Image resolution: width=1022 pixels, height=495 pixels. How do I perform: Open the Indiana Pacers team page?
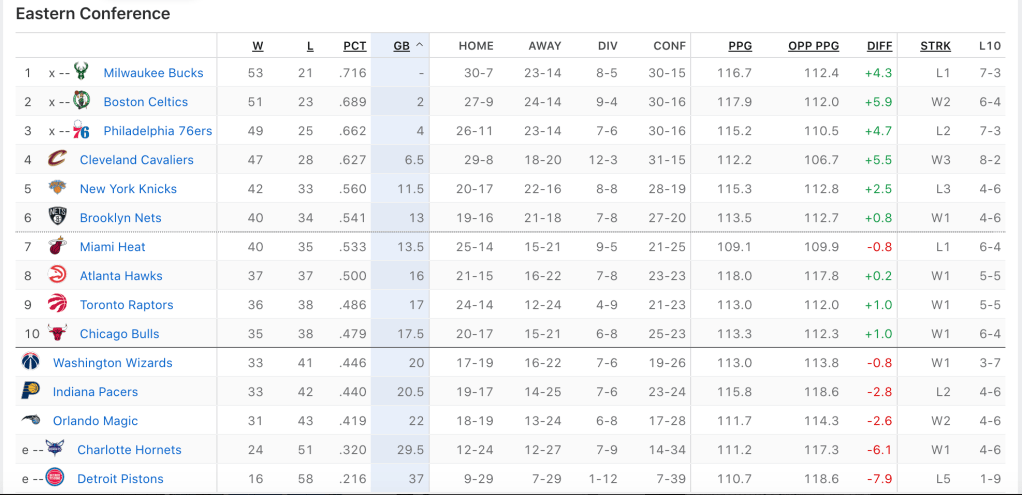click(95, 392)
